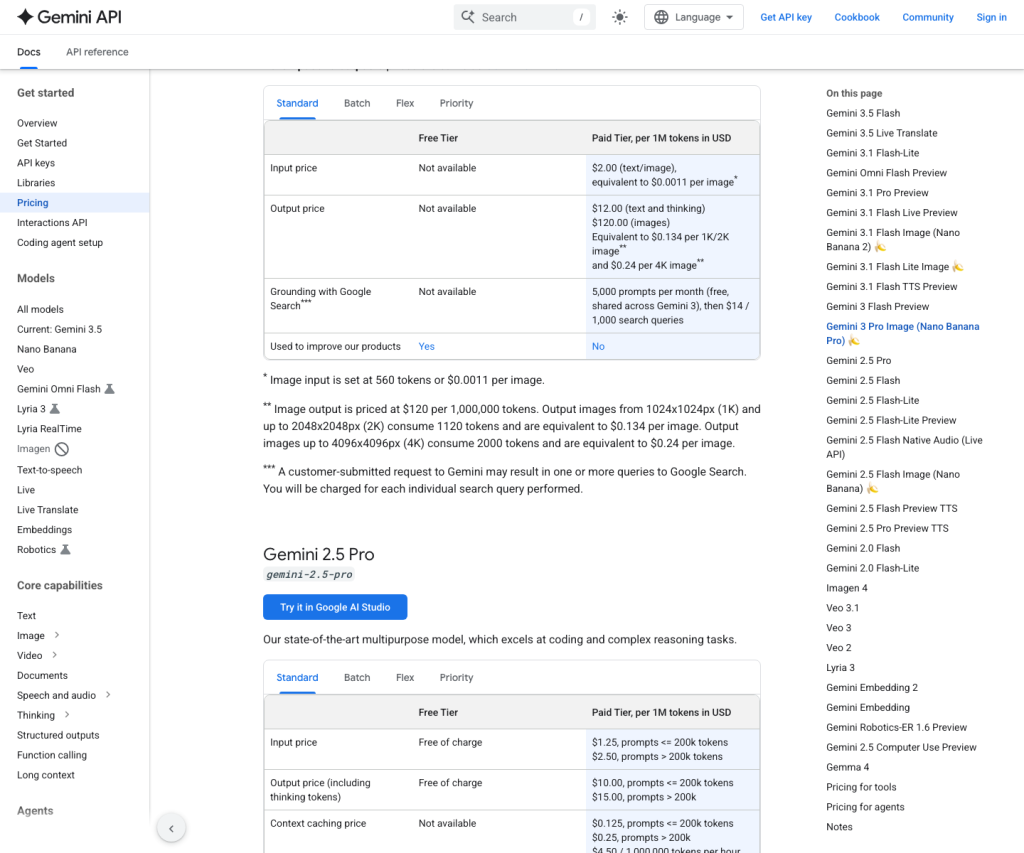Click the Gemini Omni Flash beaker icon
The image size is (1024, 853).
coord(110,389)
